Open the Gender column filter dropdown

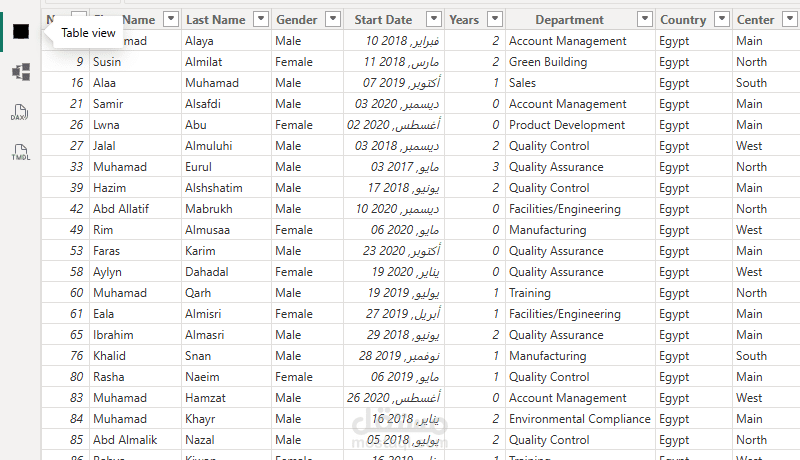(333, 19)
